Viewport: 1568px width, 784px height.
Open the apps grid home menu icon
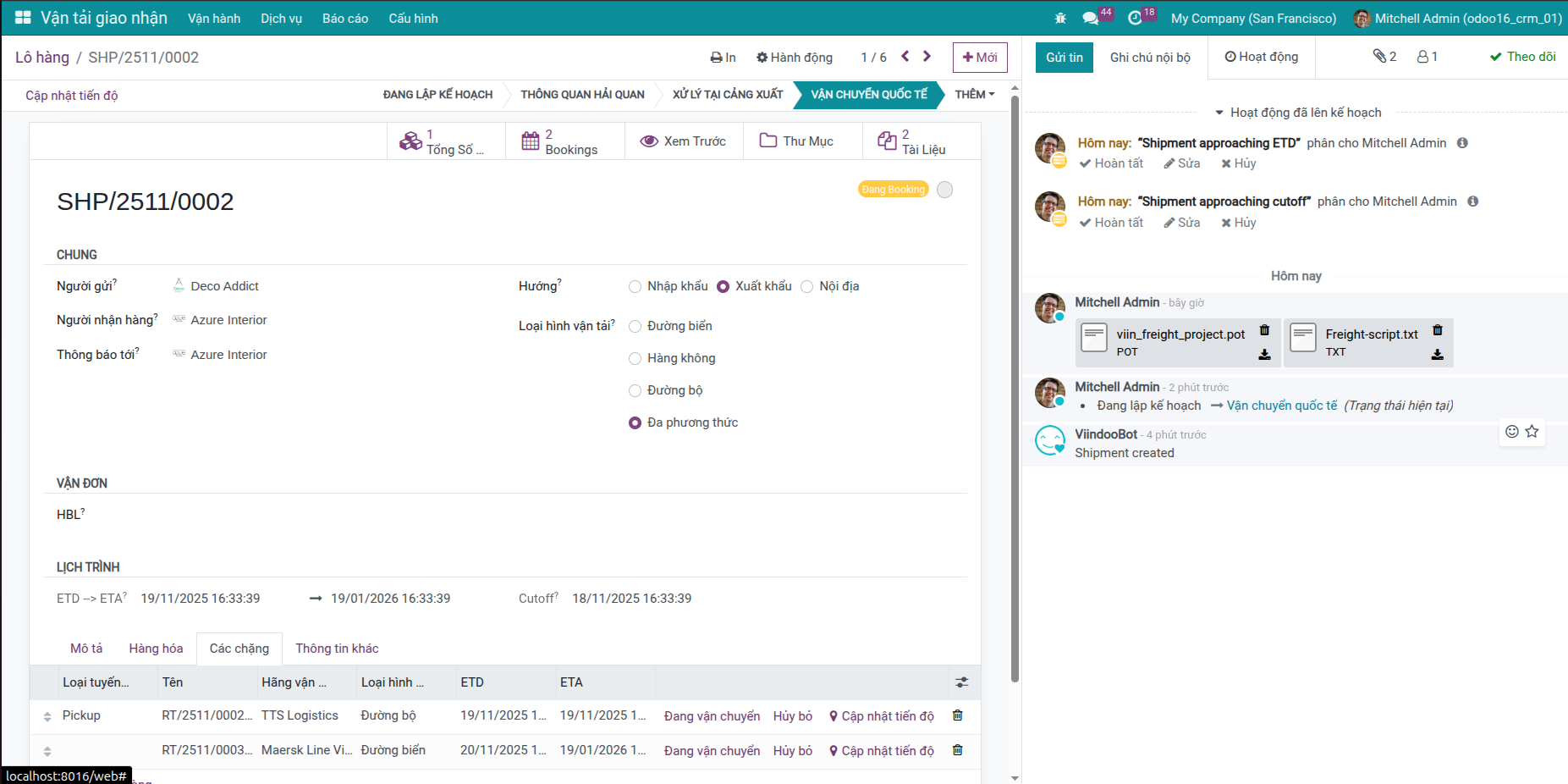(23, 18)
